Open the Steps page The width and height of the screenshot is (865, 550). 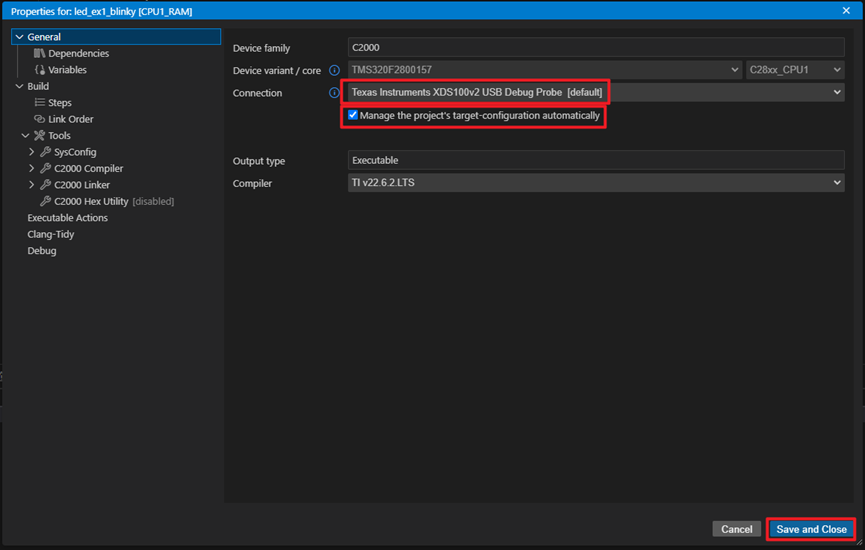[x=60, y=103]
